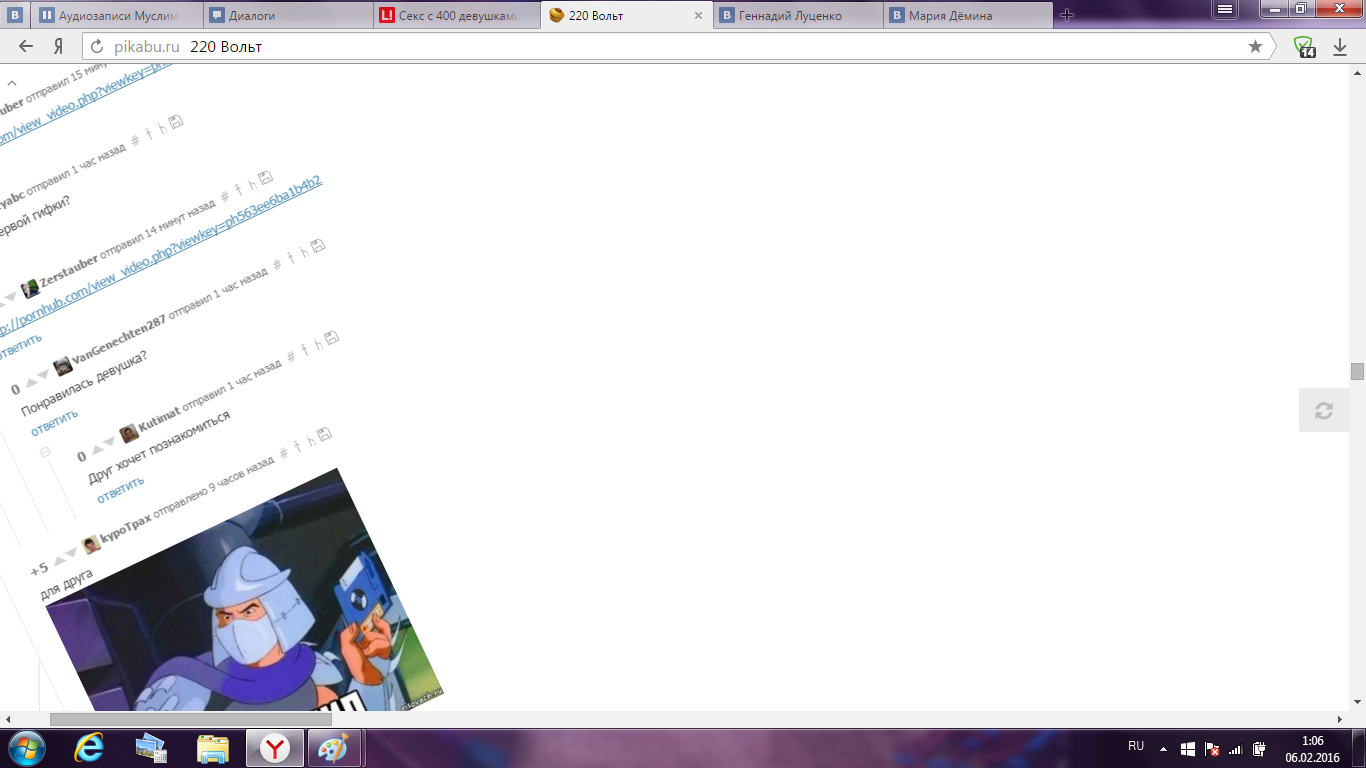Launch Internet Explorer from the taskbar
The width and height of the screenshot is (1366, 768).
click(91, 748)
